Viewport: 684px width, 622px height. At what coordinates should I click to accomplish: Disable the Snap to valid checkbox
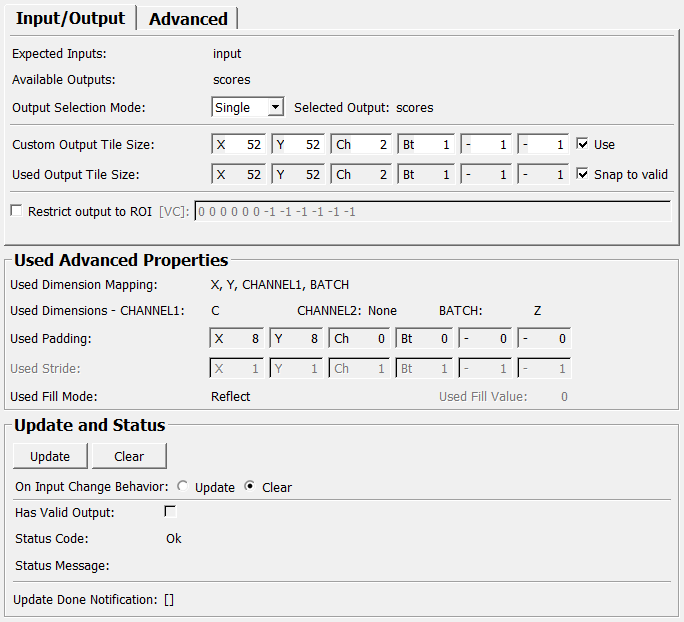pos(583,174)
